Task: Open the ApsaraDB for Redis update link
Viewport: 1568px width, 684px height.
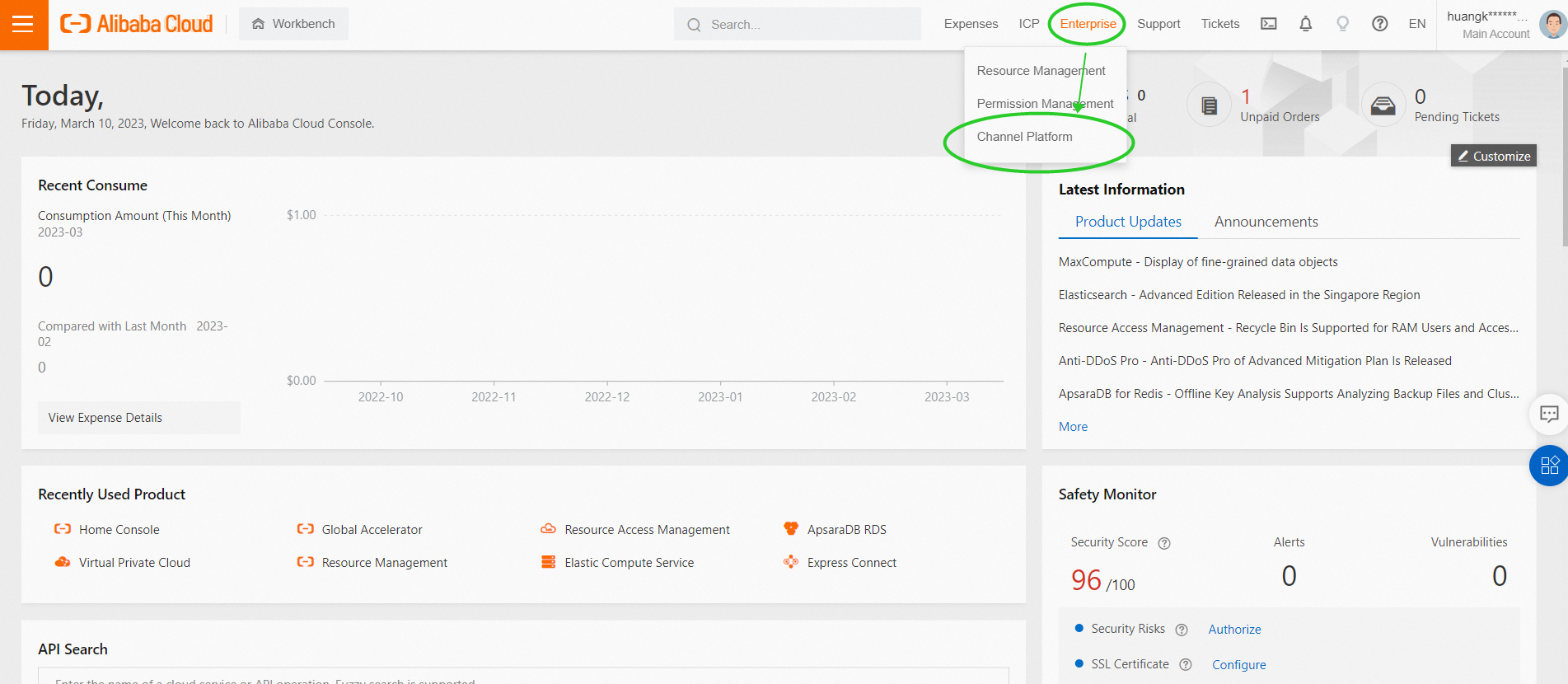Action: [1289, 394]
